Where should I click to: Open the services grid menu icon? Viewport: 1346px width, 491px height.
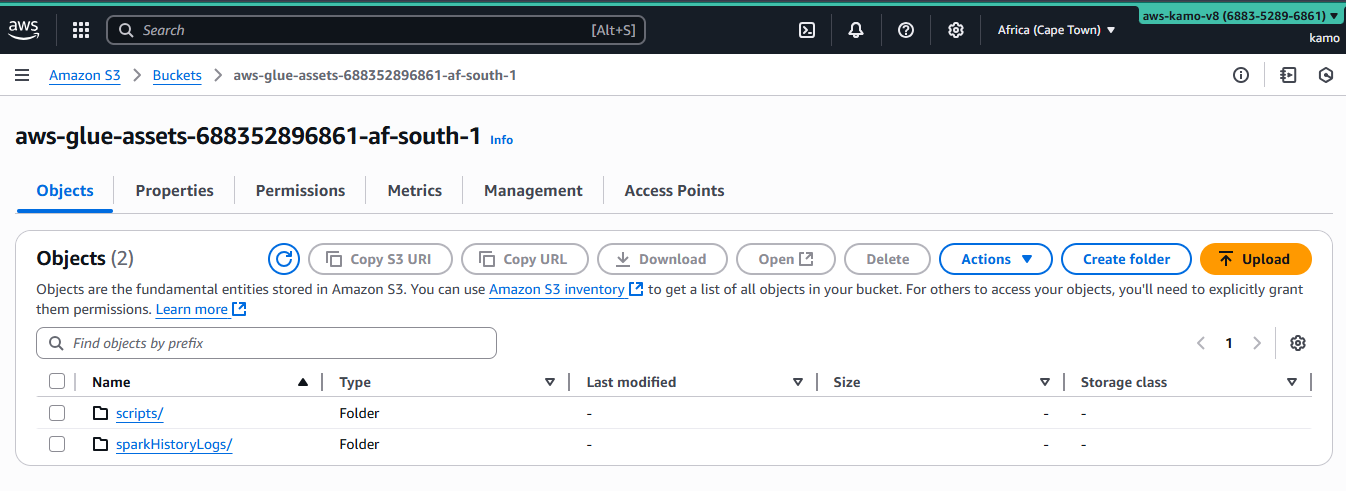click(x=81, y=30)
